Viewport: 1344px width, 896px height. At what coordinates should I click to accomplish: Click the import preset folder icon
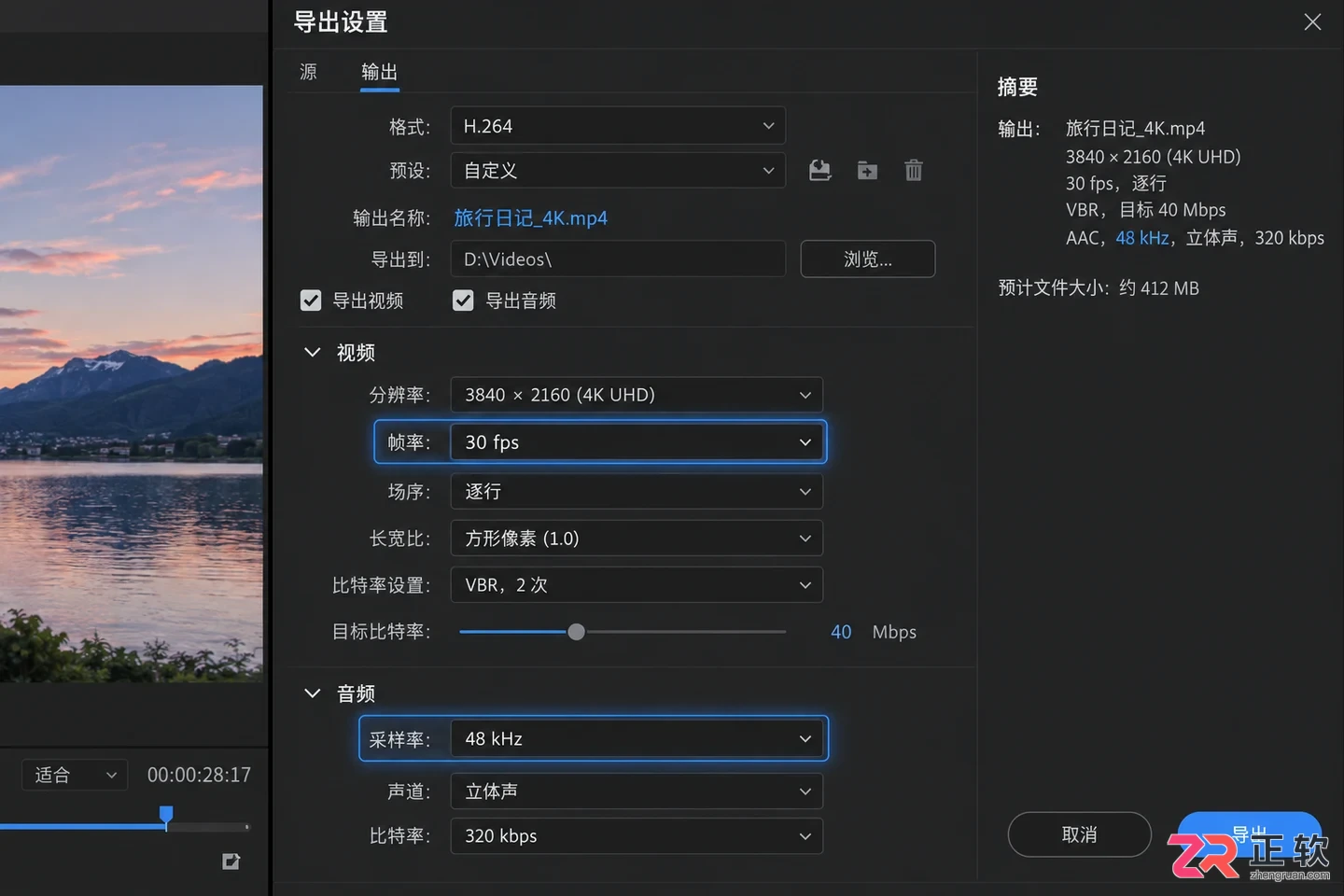click(867, 171)
